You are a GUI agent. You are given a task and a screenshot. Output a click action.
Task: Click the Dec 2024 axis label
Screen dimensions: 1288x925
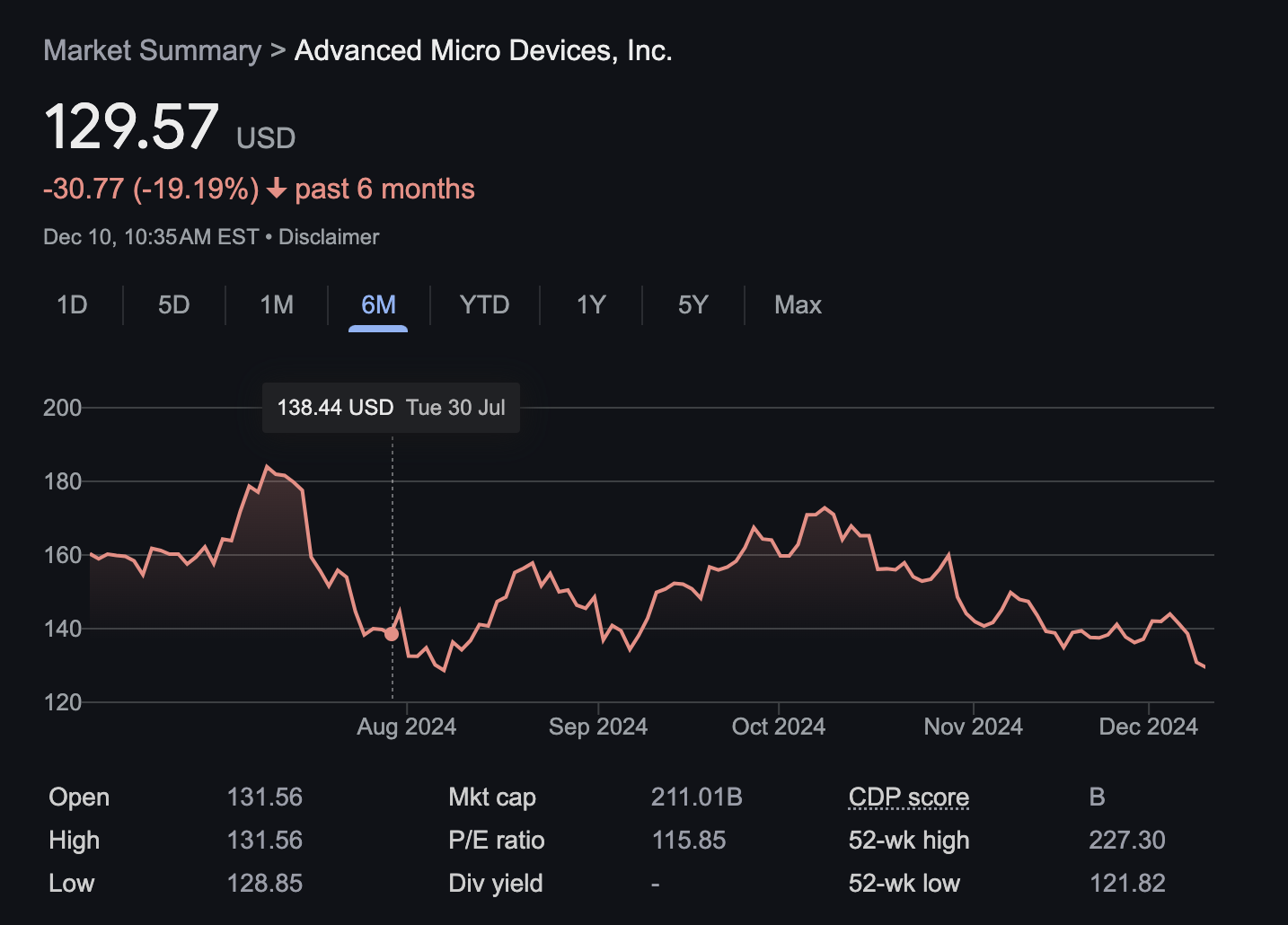1148,727
